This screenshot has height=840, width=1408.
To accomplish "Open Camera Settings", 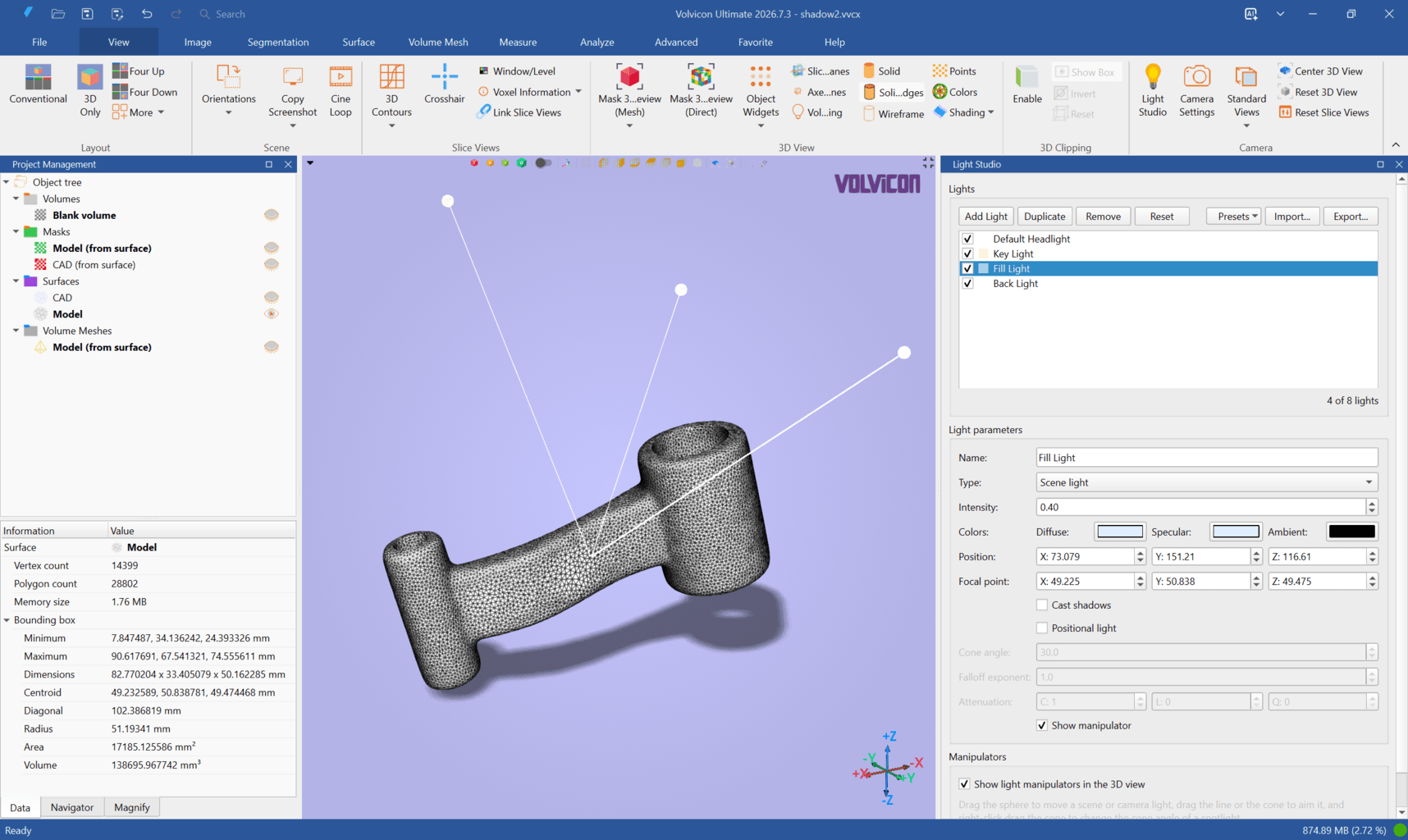I will 1196,91.
